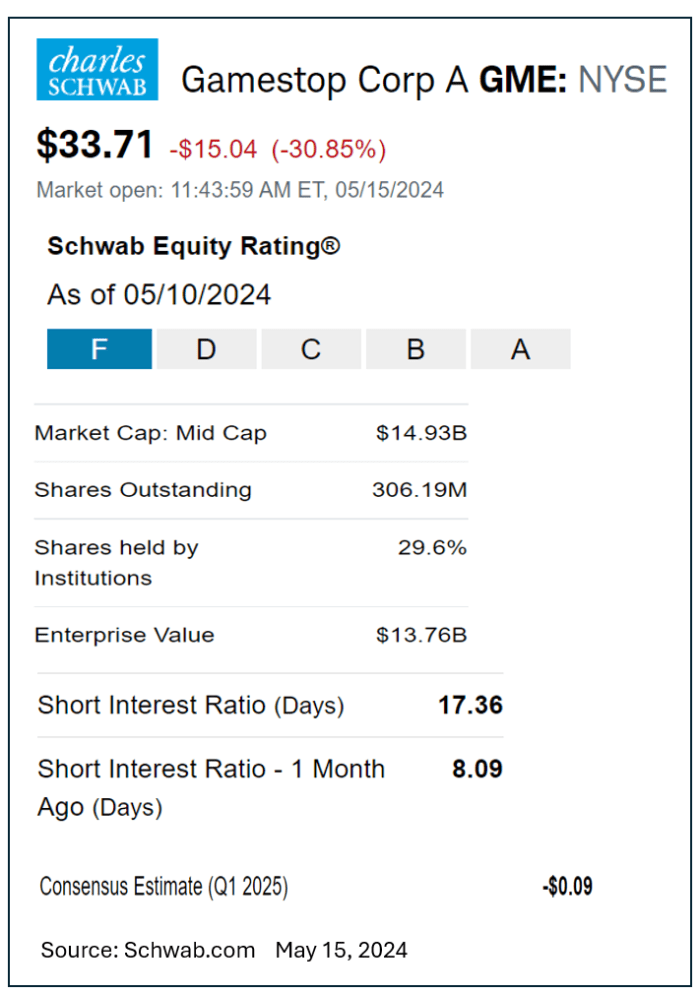Screen dimensions: 700x993
Task: Click the Enterprise Value row label
Action: [124, 635]
